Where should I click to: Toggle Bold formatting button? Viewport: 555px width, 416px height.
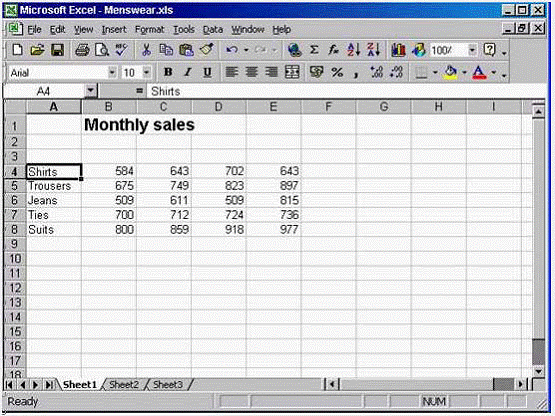point(168,73)
